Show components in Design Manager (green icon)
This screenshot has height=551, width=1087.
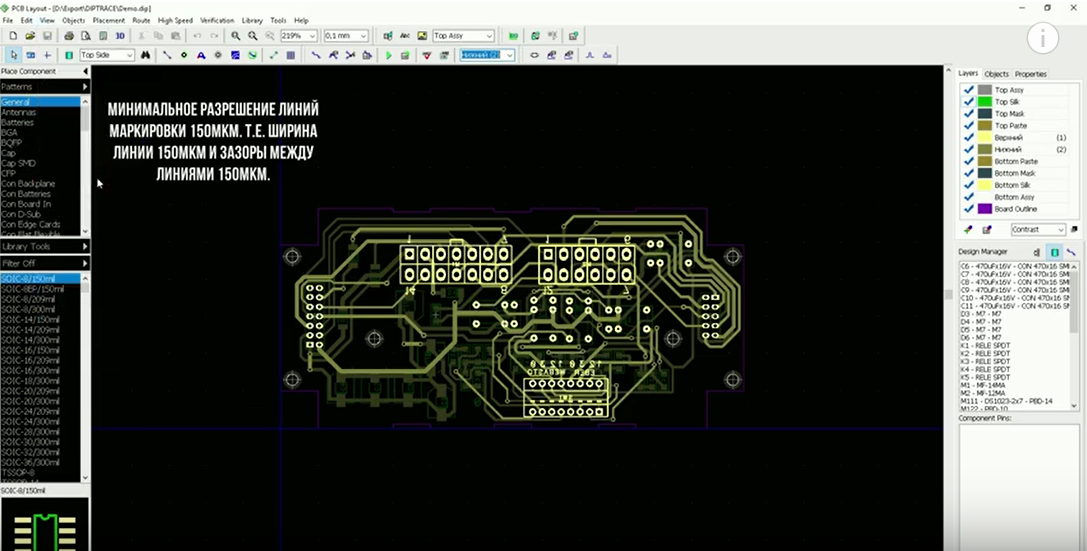point(1054,252)
